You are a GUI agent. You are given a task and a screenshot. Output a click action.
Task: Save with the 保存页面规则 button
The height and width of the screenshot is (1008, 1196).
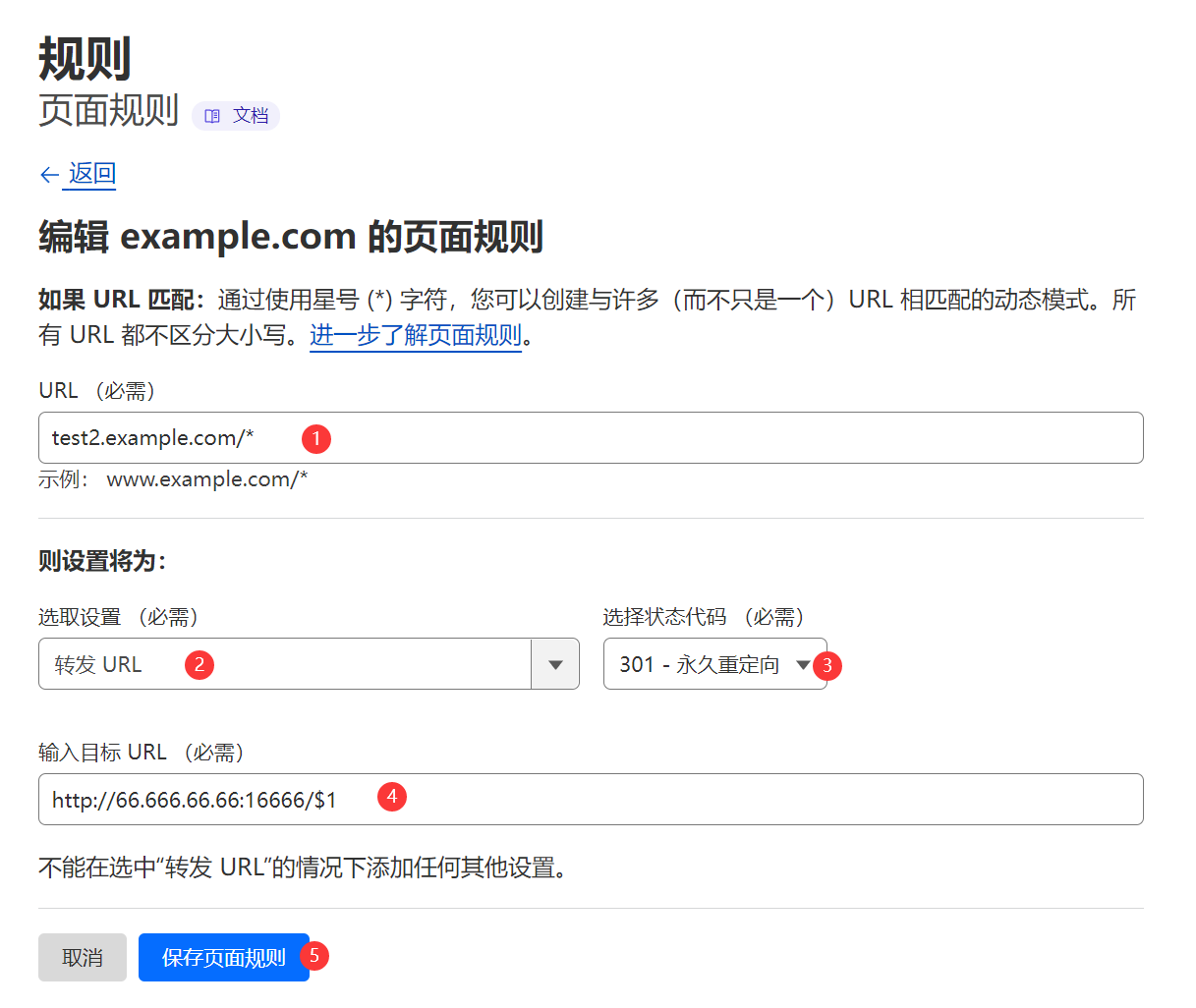click(223, 957)
